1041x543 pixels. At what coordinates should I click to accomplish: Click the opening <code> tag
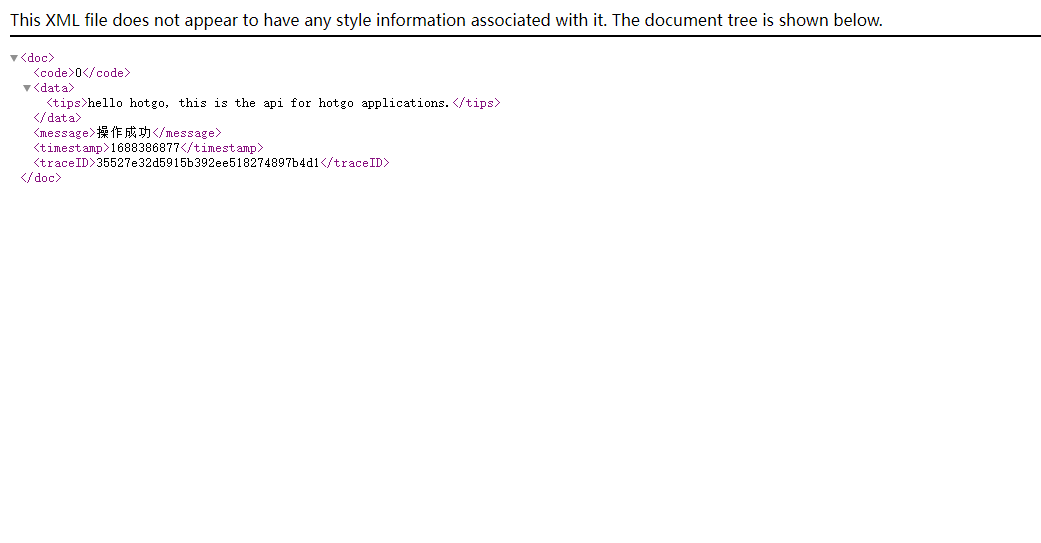coord(54,73)
